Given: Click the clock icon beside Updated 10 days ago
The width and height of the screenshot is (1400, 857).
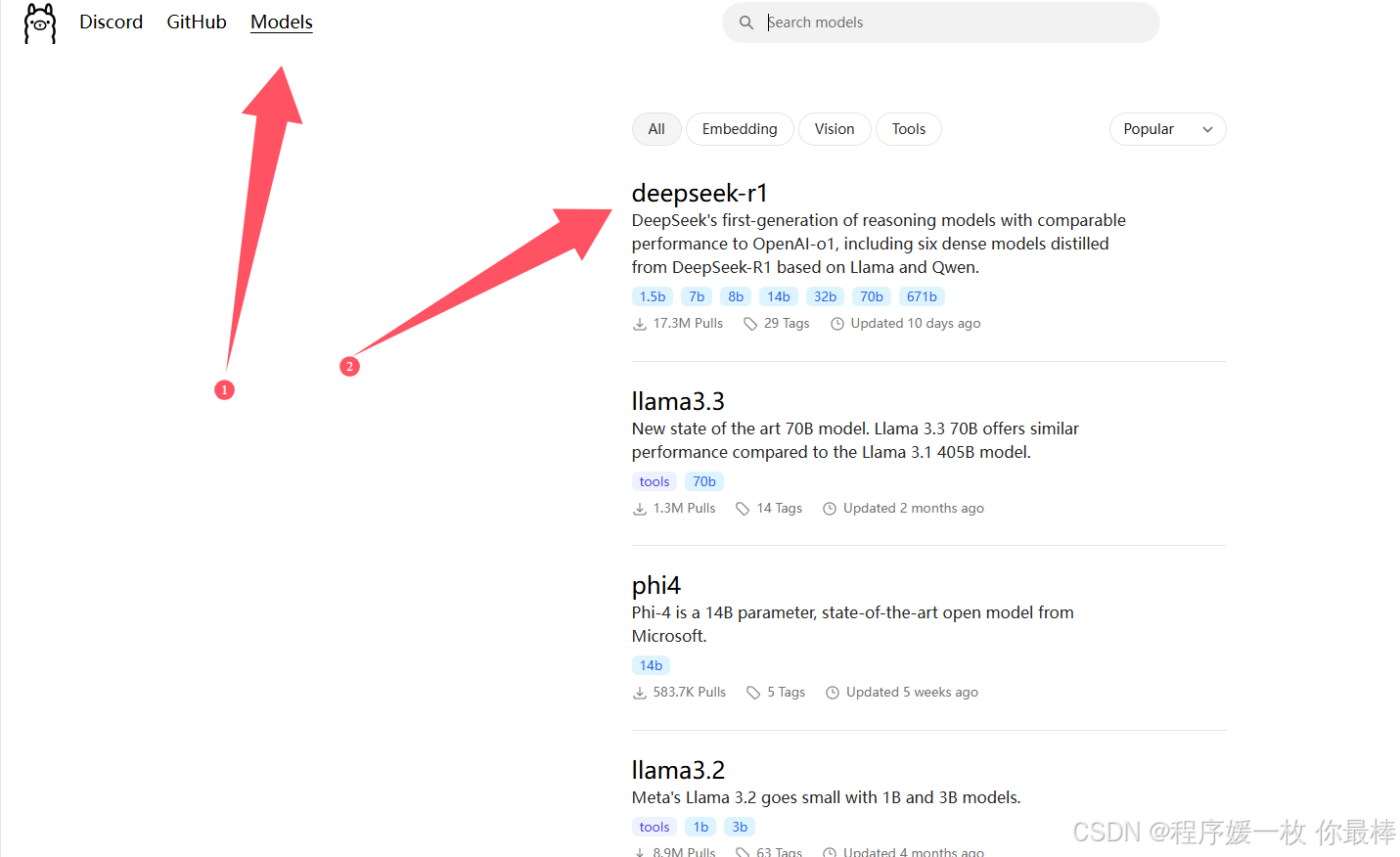Looking at the screenshot, I should 837,324.
